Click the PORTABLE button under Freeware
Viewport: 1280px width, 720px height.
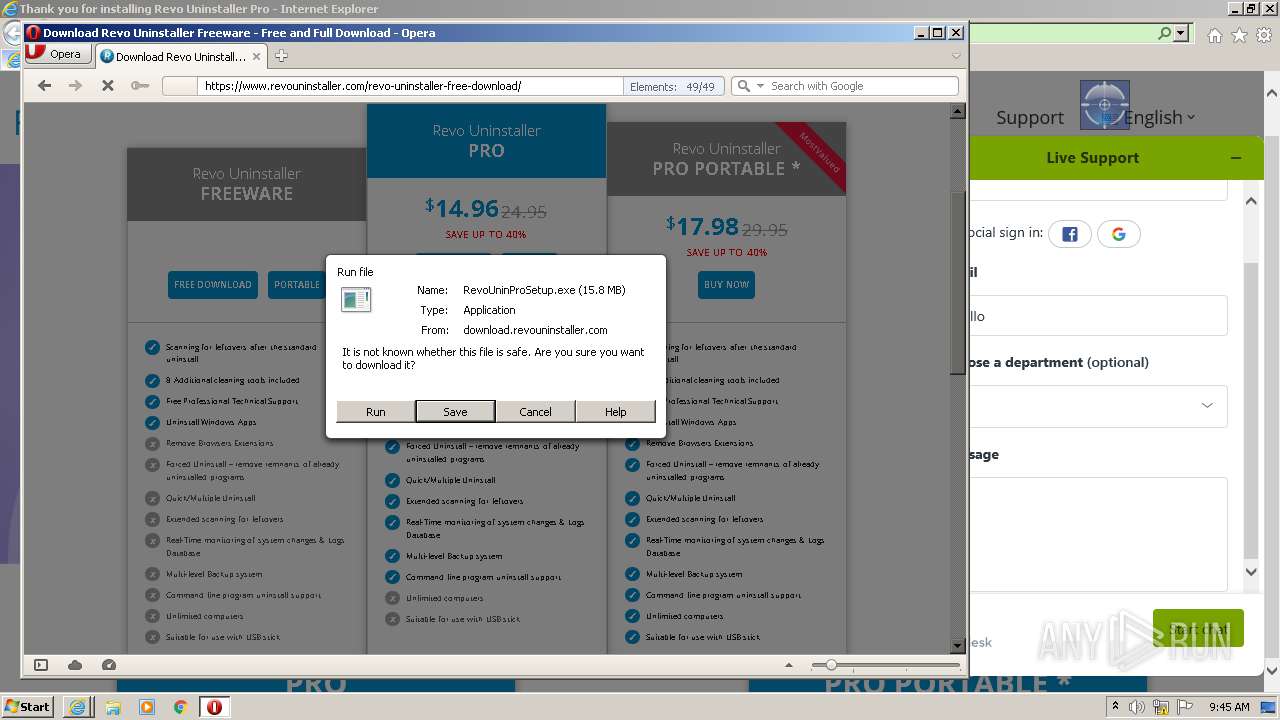297,285
